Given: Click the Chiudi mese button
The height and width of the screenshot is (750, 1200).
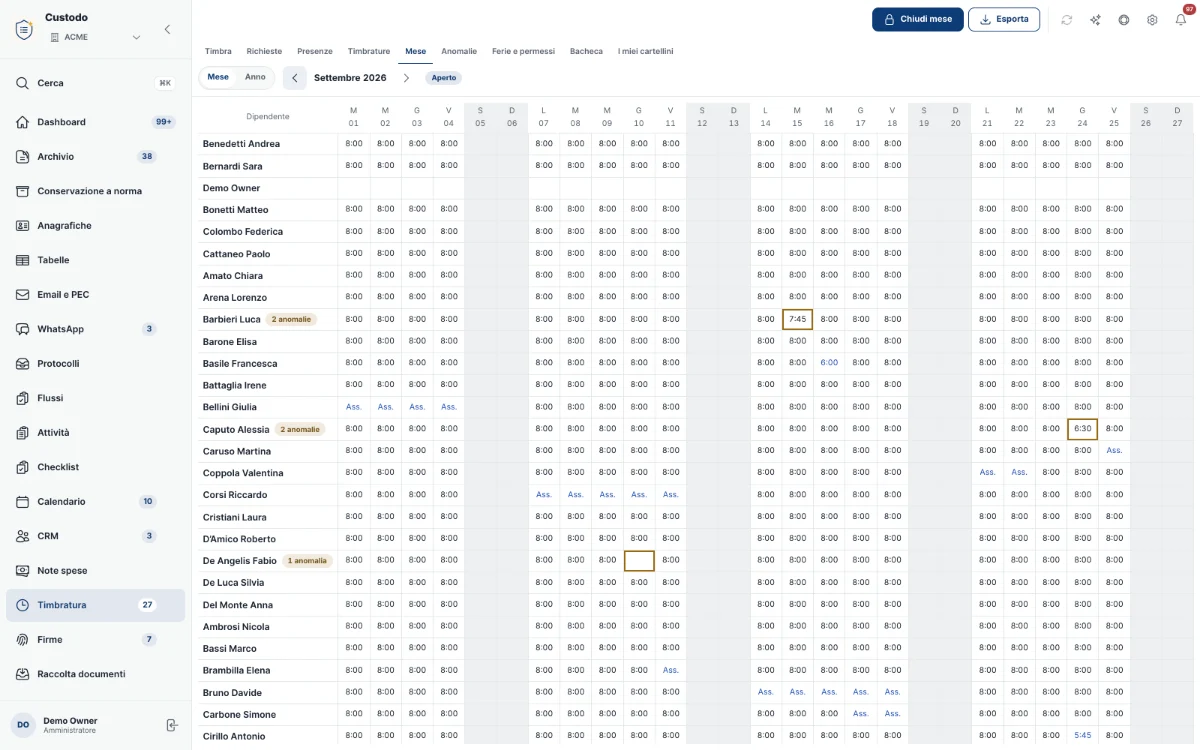Looking at the screenshot, I should pyautogui.click(x=918, y=19).
